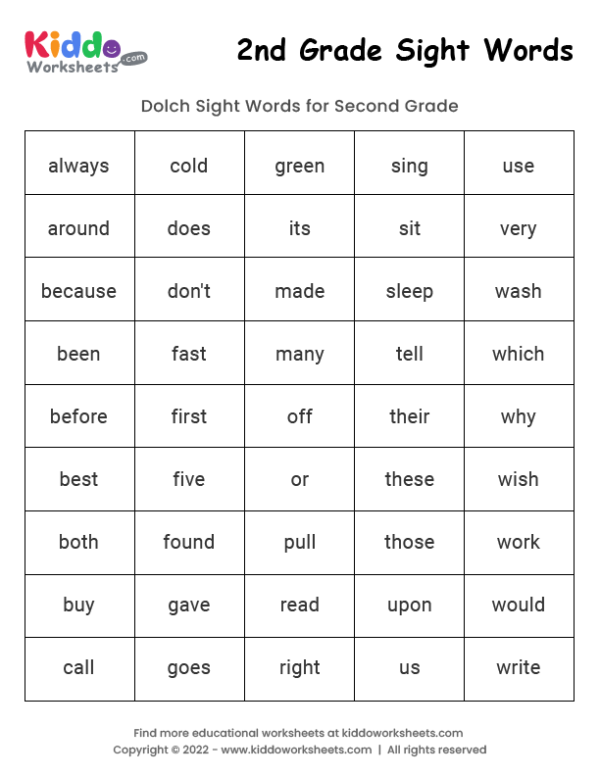Click the smiley face in the logo
The width and height of the screenshot is (600, 776).
coord(111,47)
